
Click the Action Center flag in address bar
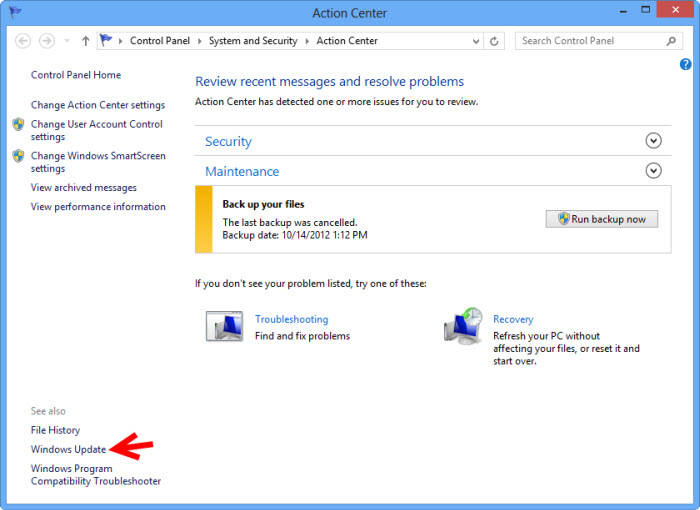(x=106, y=40)
